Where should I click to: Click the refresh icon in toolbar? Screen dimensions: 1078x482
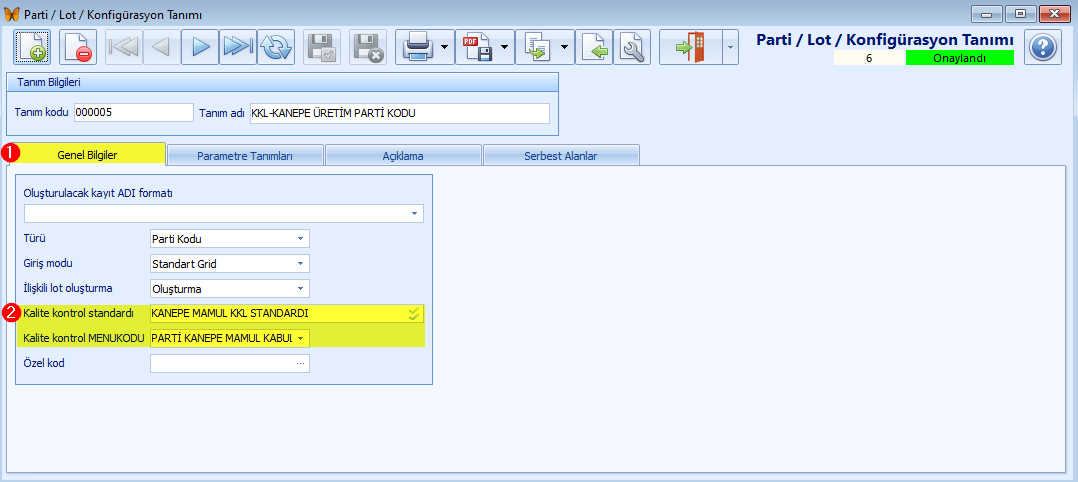tap(275, 47)
